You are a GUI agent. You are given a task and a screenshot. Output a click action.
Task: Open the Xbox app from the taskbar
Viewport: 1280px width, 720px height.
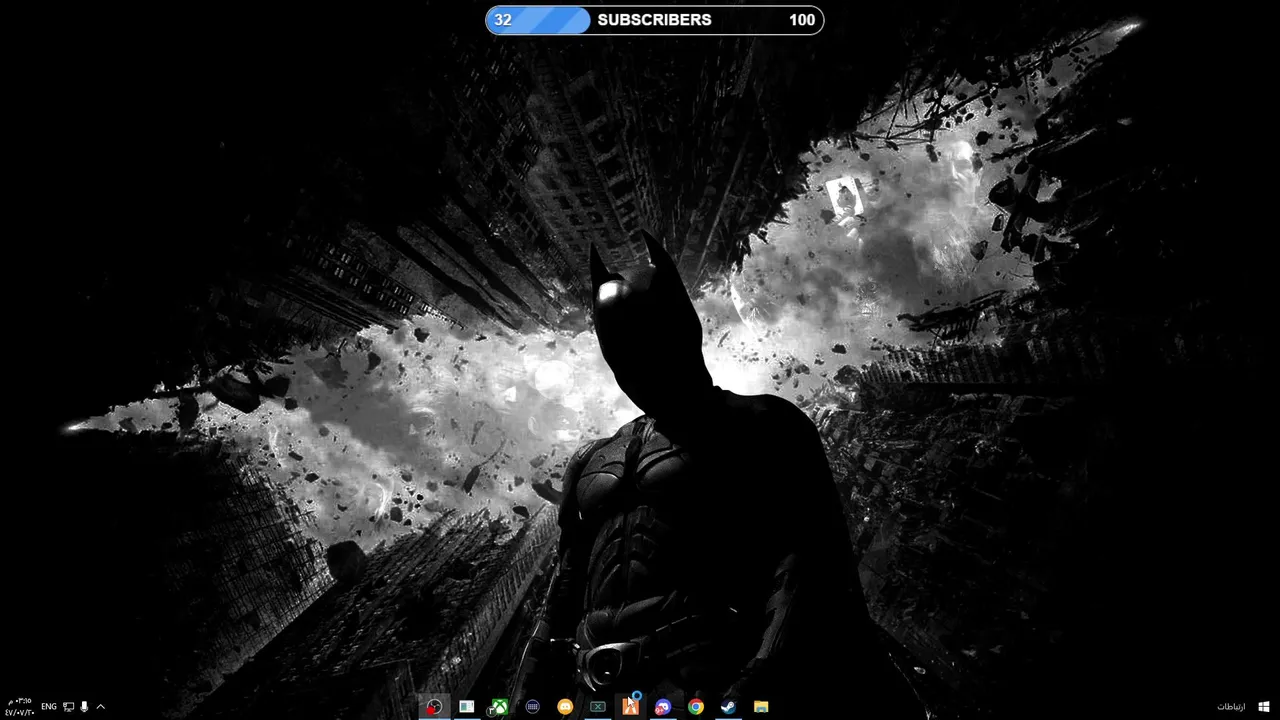pyautogui.click(x=499, y=707)
